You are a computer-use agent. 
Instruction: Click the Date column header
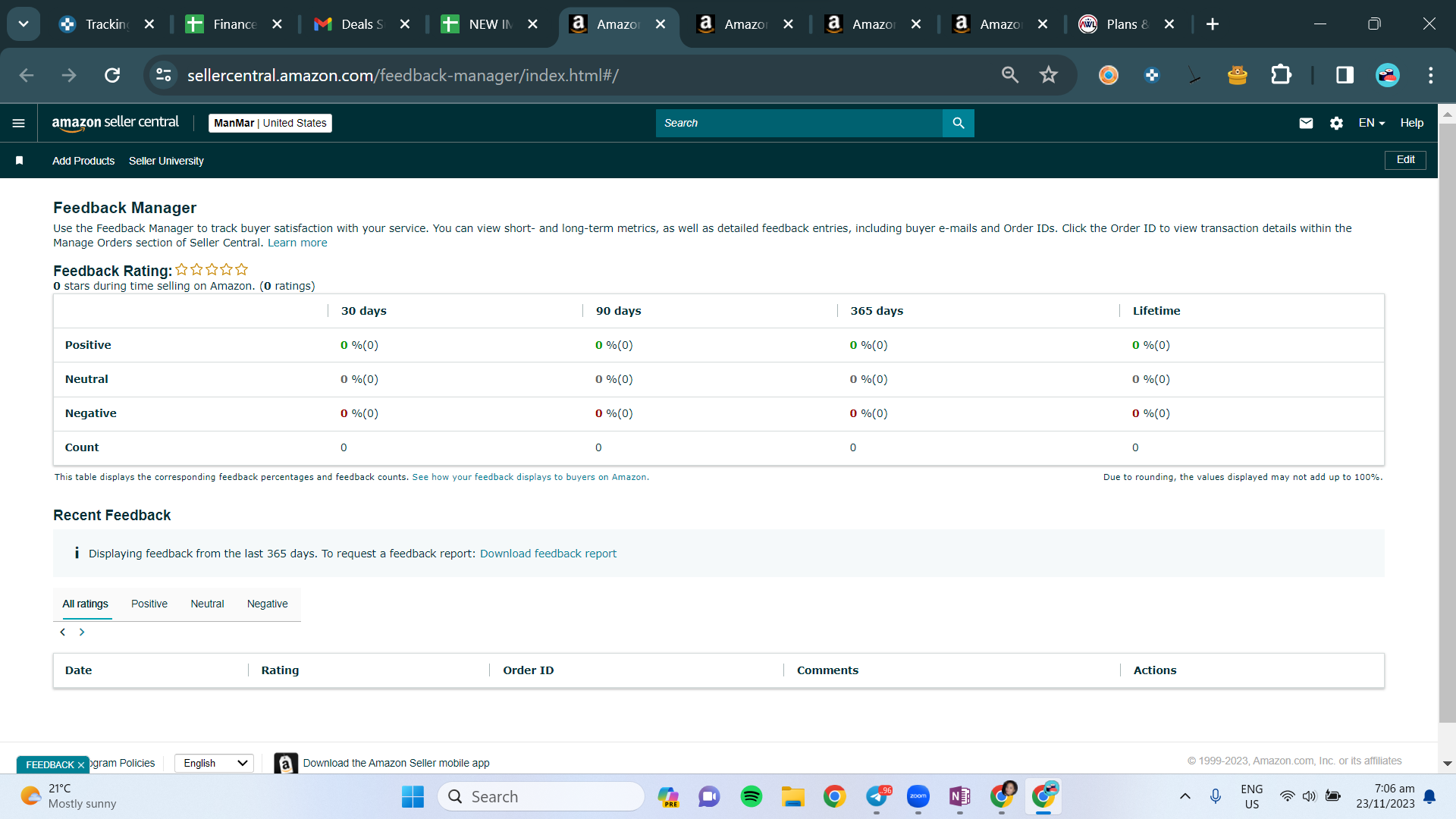(x=78, y=670)
